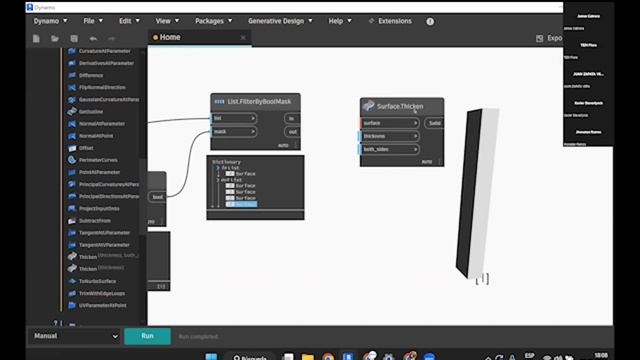Click the both_sides input port of Surface.Thicken

point(390,149)
